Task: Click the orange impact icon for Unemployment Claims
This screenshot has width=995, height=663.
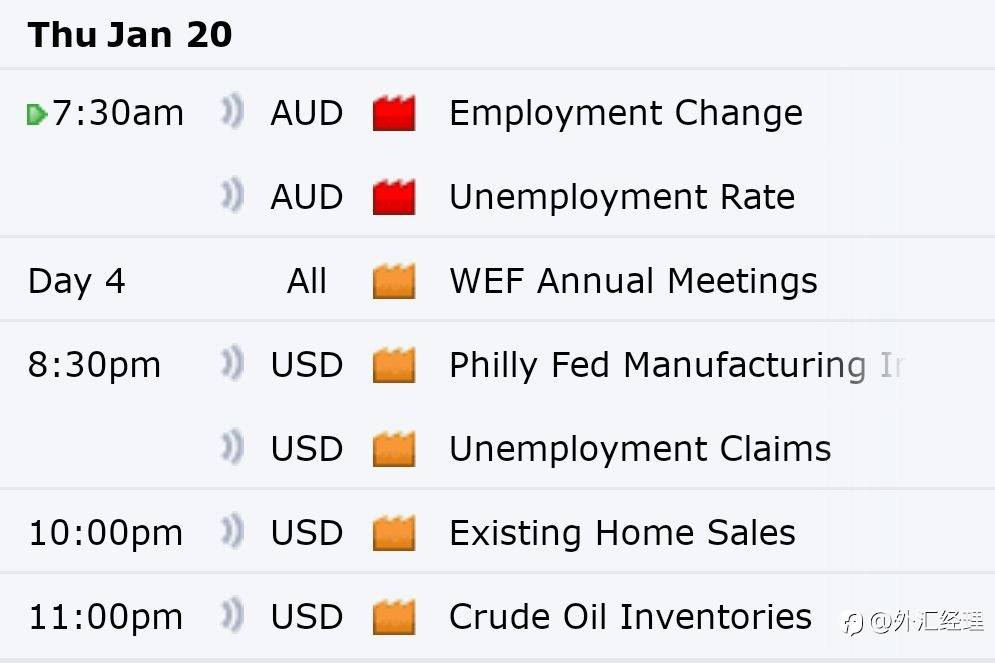Action: (x=394, y=449)
